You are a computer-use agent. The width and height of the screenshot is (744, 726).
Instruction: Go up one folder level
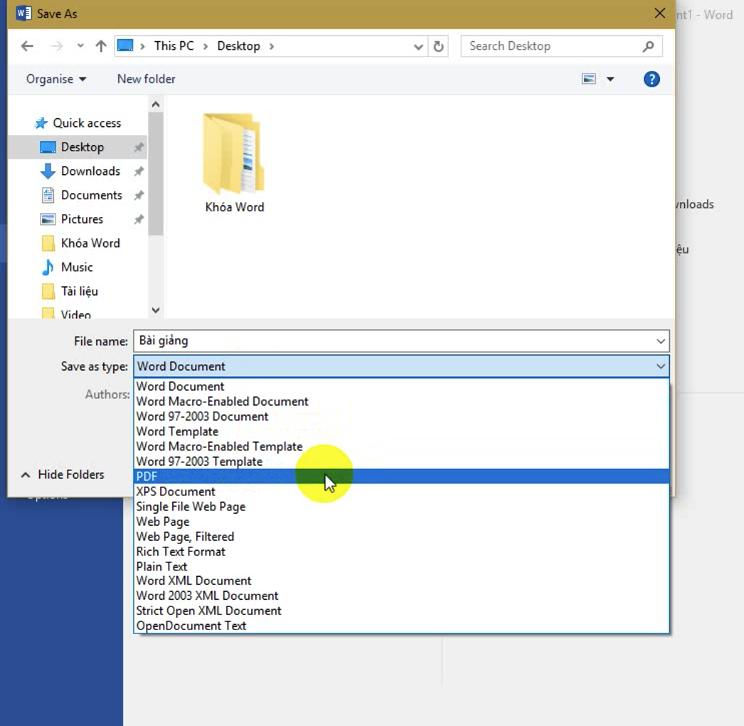[101, 46]
